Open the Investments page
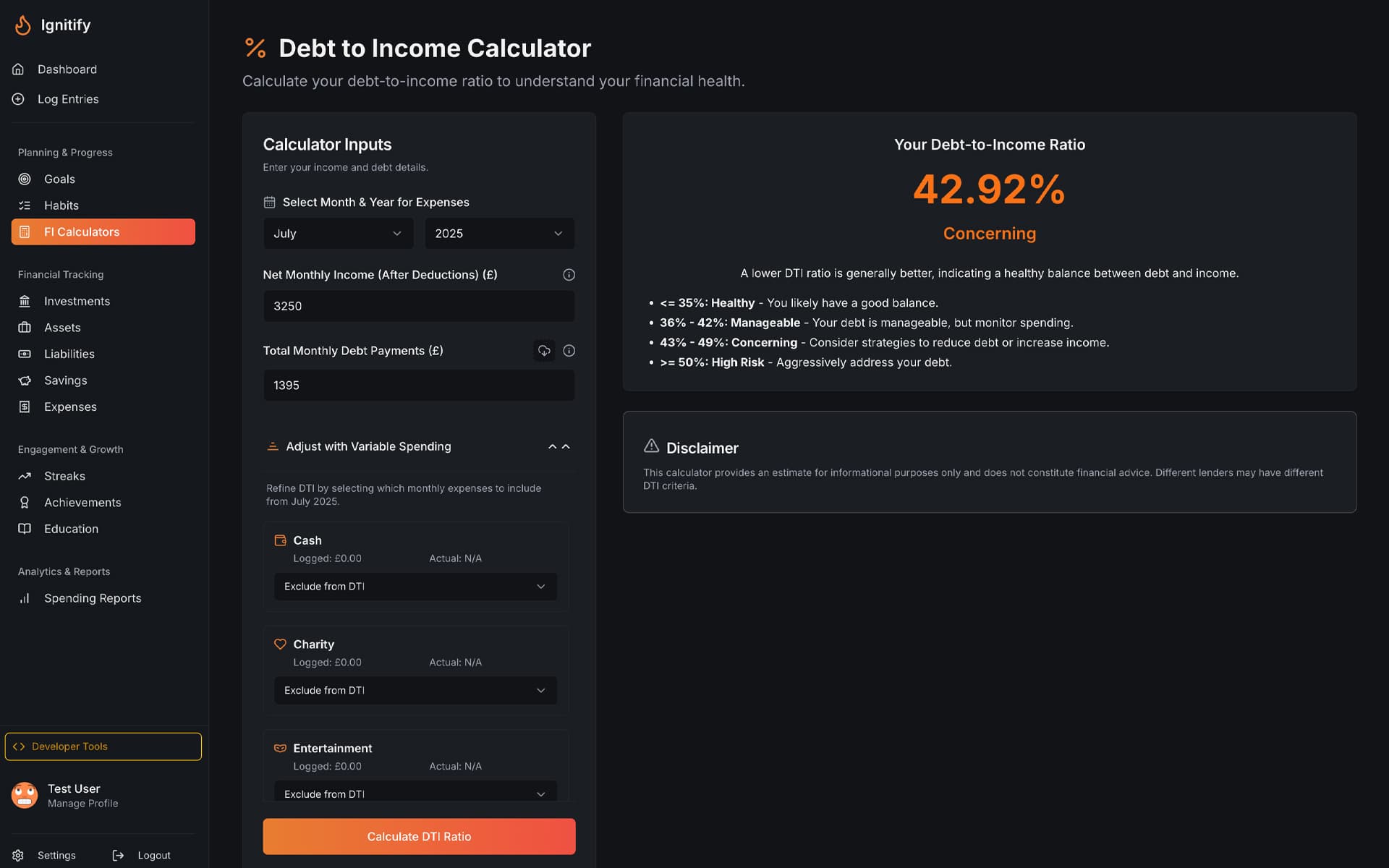This screenshot has width=1389, height=868. [x=103, y=301]
